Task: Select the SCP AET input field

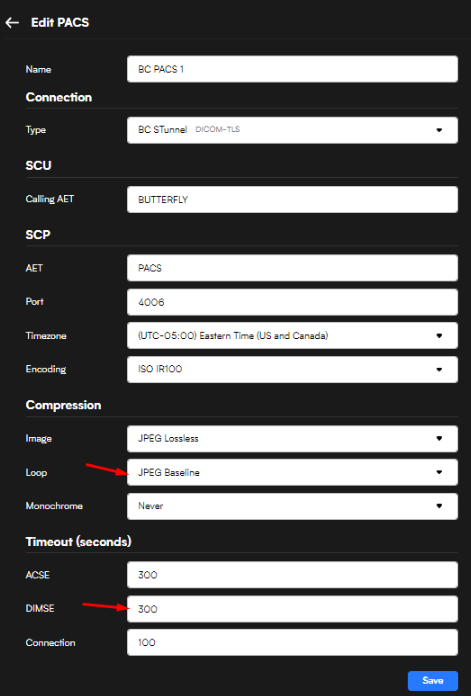Action: [x=292, y=268]
